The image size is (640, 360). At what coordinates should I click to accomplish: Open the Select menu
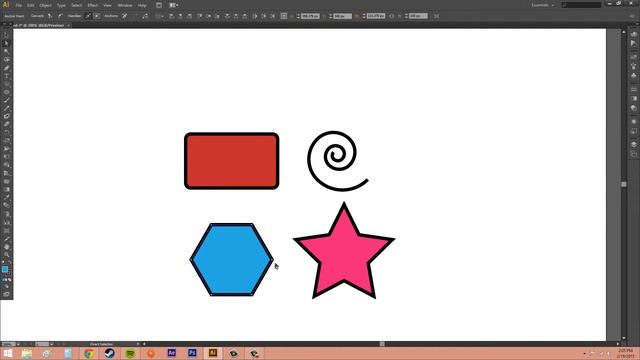click(x=76, y=5)
